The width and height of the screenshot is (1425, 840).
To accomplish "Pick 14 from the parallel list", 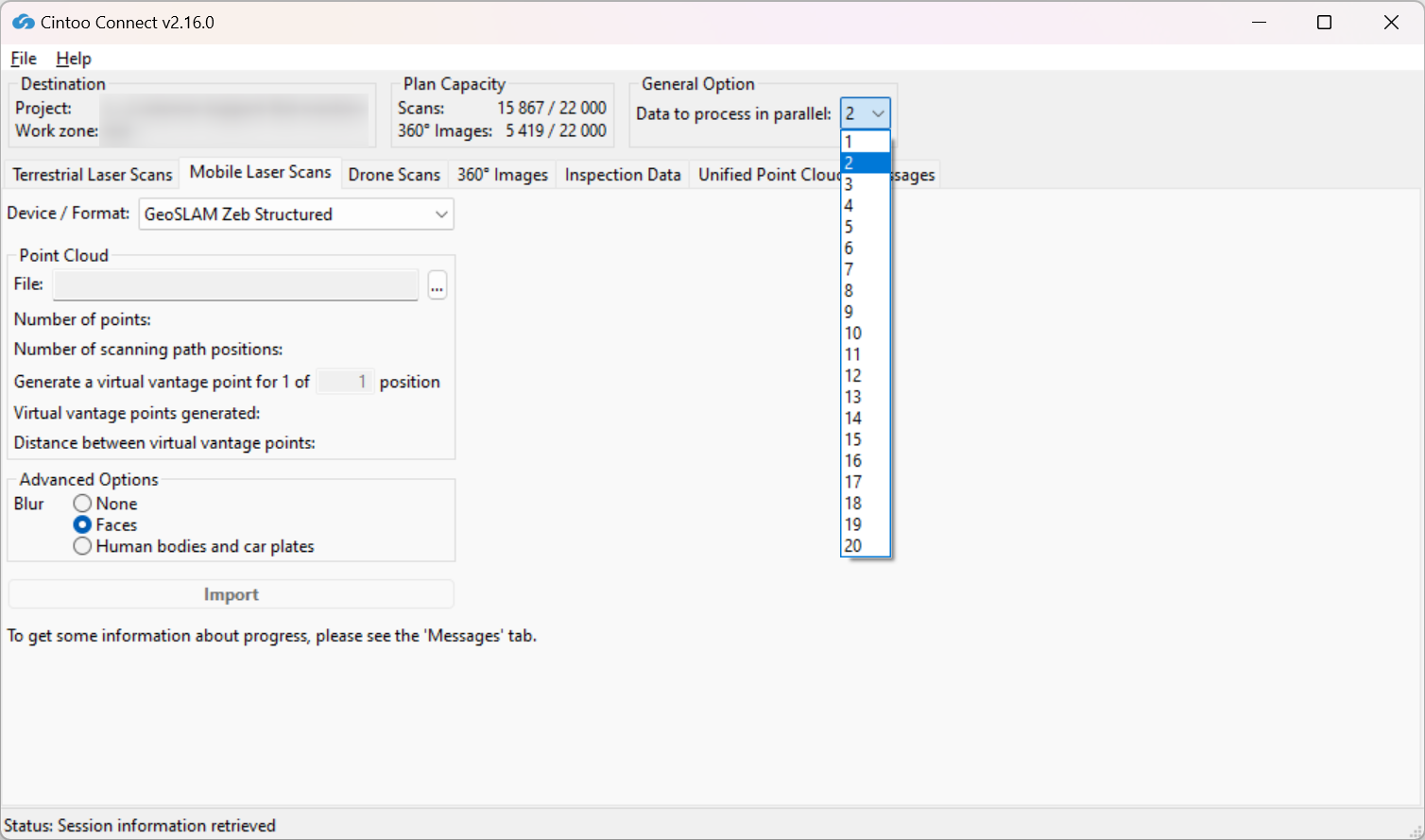I will click(x=866, y=418).
